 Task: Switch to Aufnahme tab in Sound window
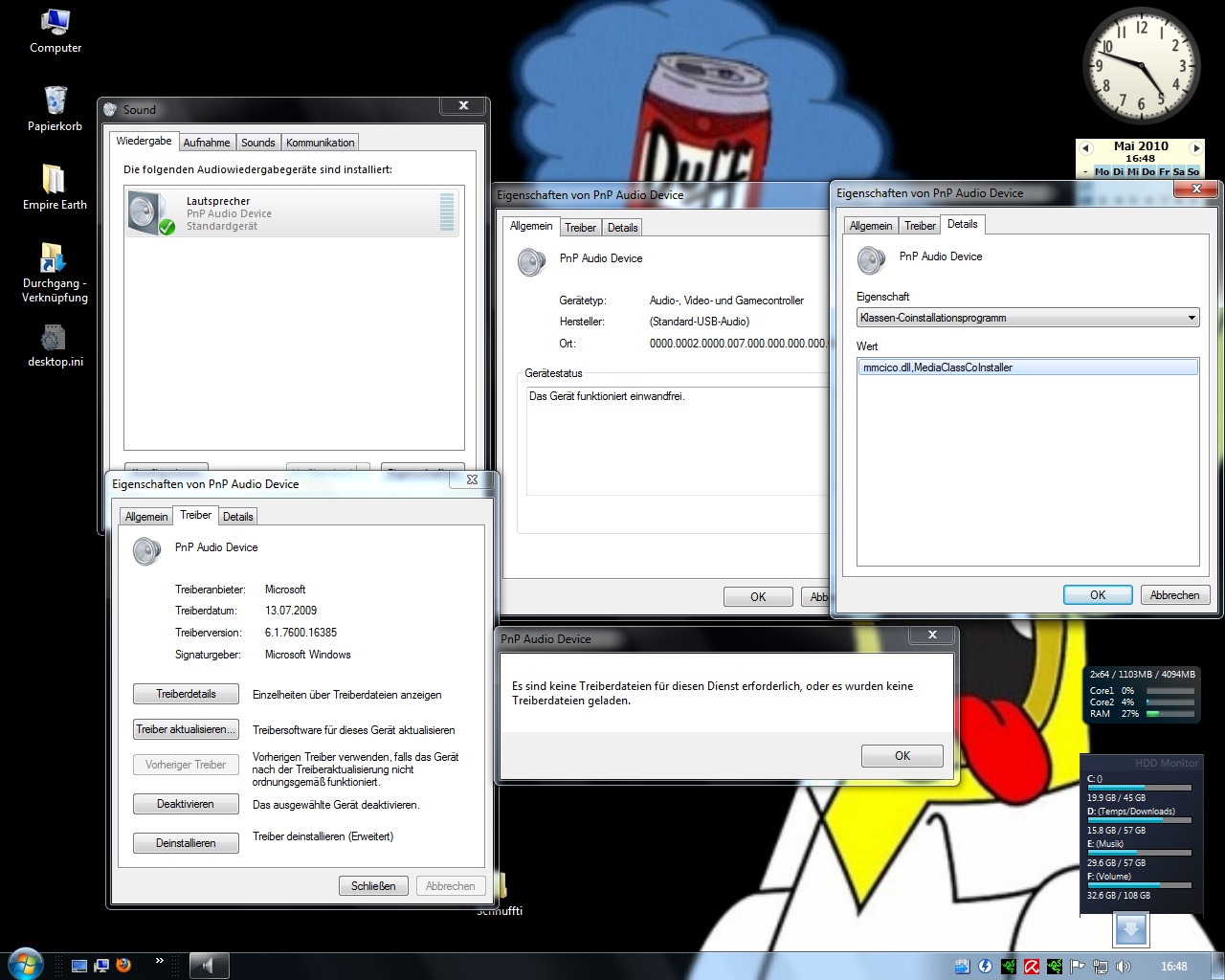pyautogui.click(x=207, y=143)
